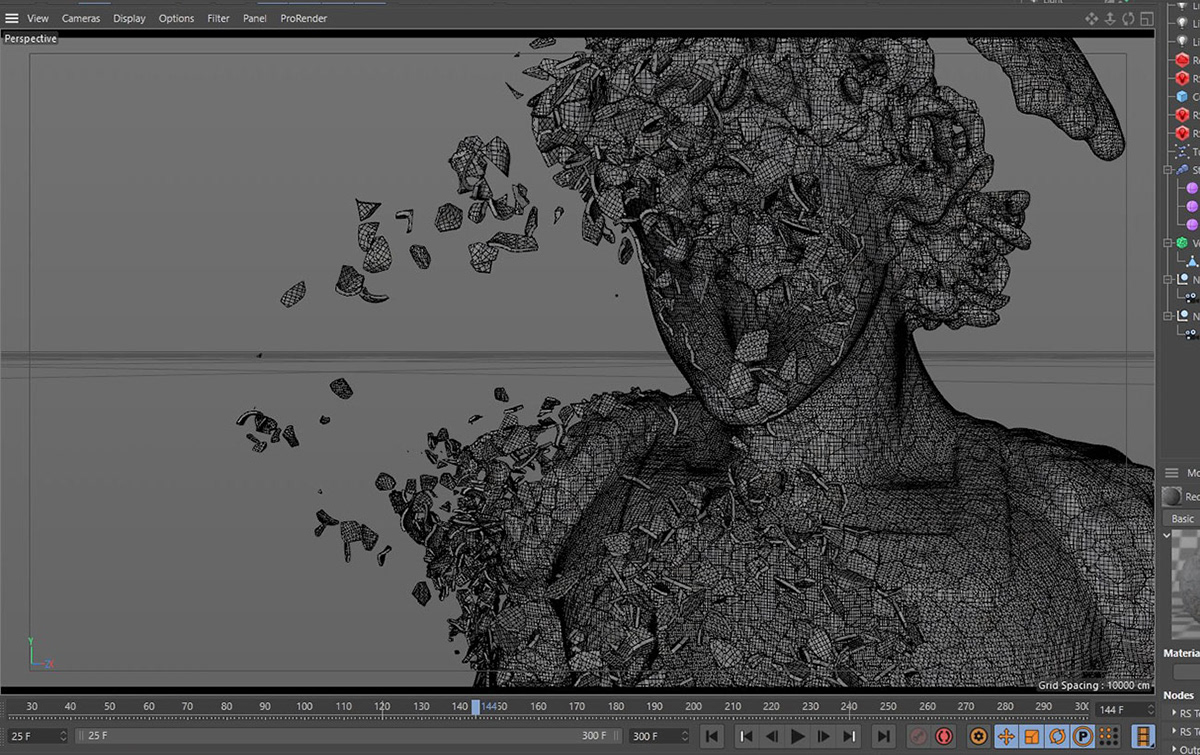1200x755 pixels.
Task: Click the viewport pan/move camera icon
Action: pos(1092,18)
